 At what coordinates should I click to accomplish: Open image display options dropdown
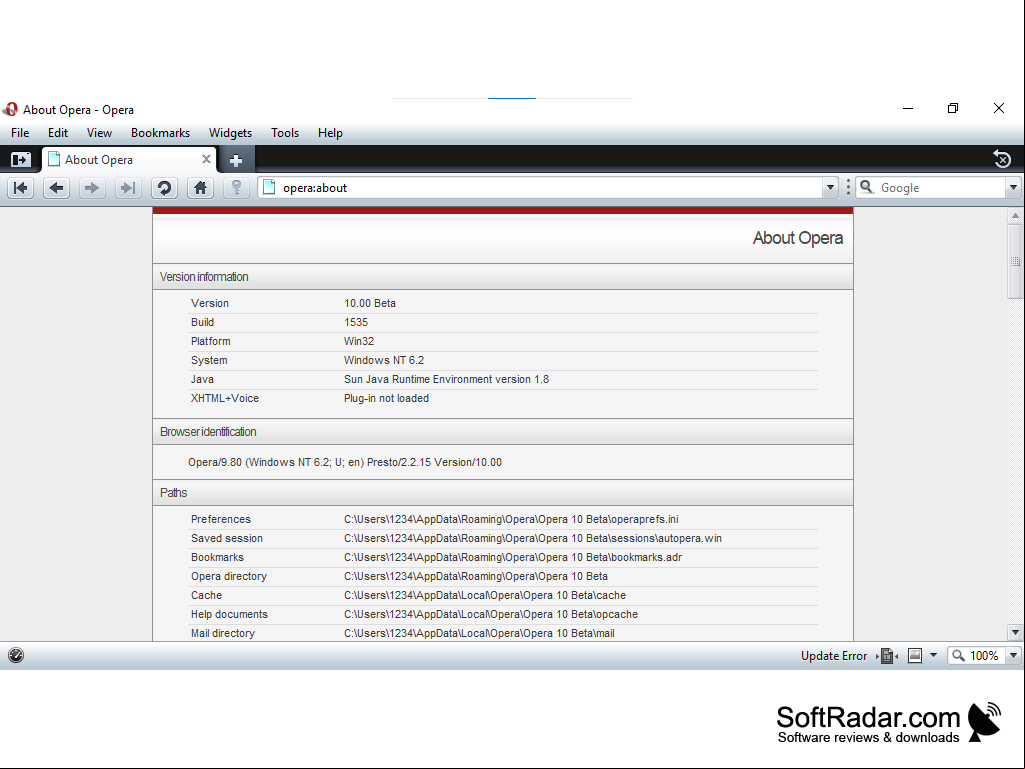point(933,655)
